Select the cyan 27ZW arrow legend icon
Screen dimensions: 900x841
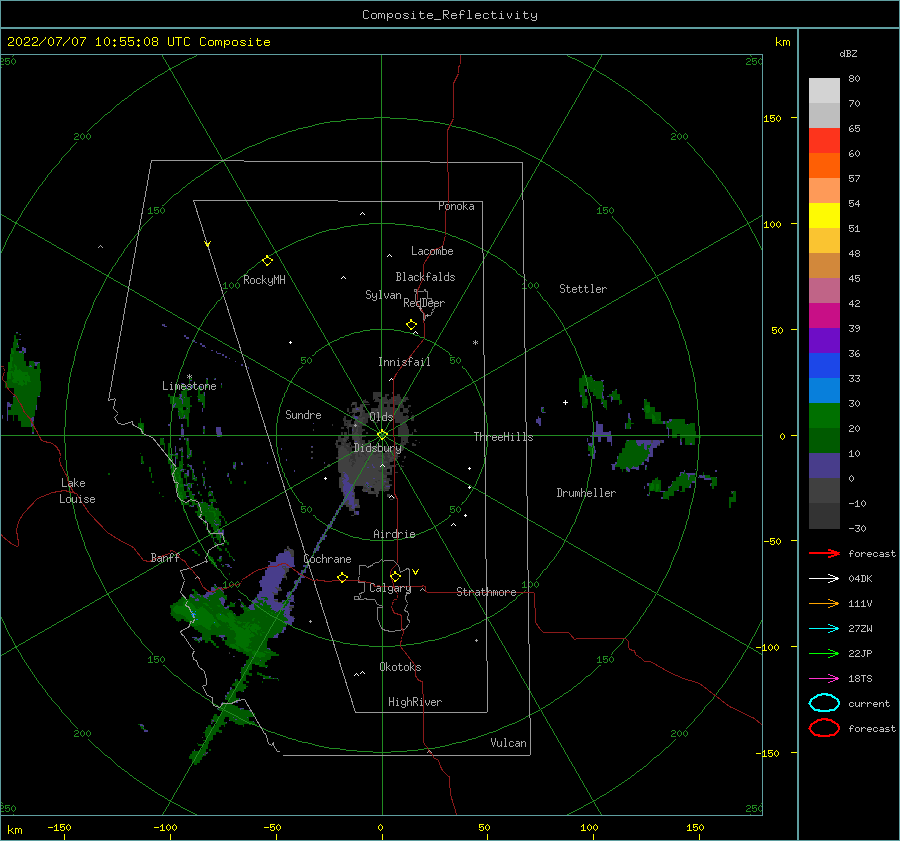tap(824, 629)
